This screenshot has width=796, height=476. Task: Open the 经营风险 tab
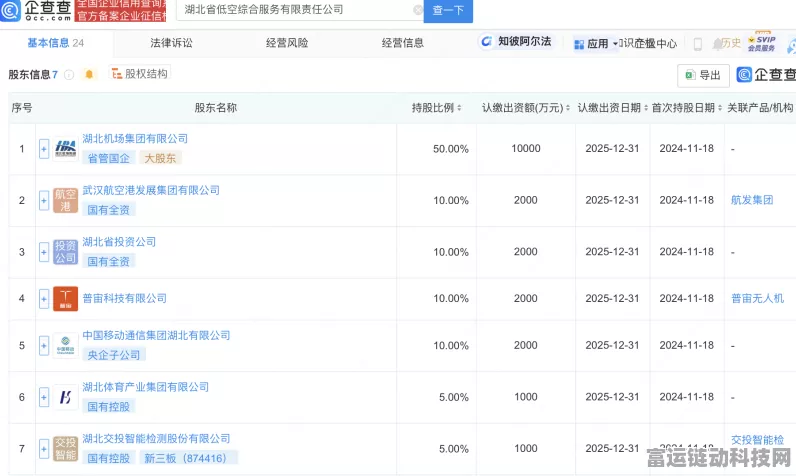pyautogui.click(x=287, y=43)
